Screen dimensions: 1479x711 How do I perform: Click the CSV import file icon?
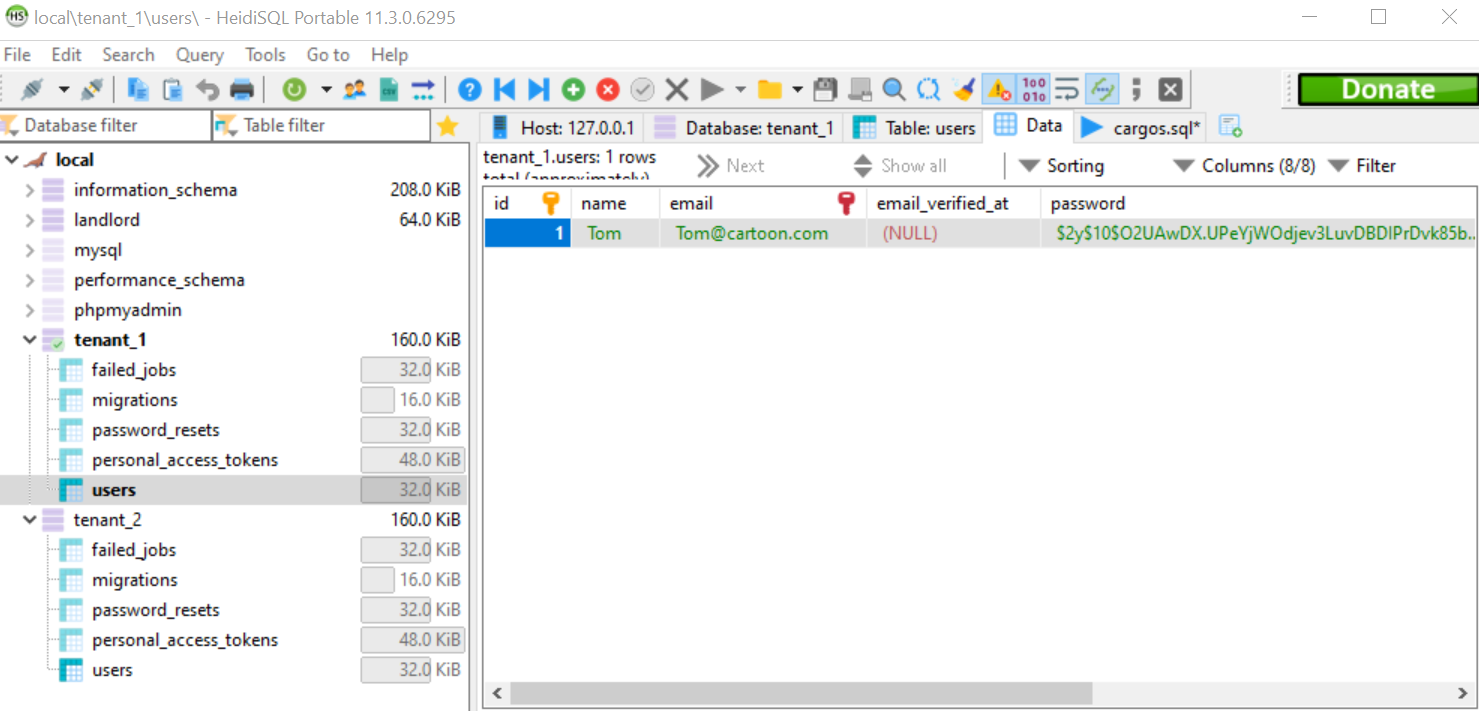point(389,90)
